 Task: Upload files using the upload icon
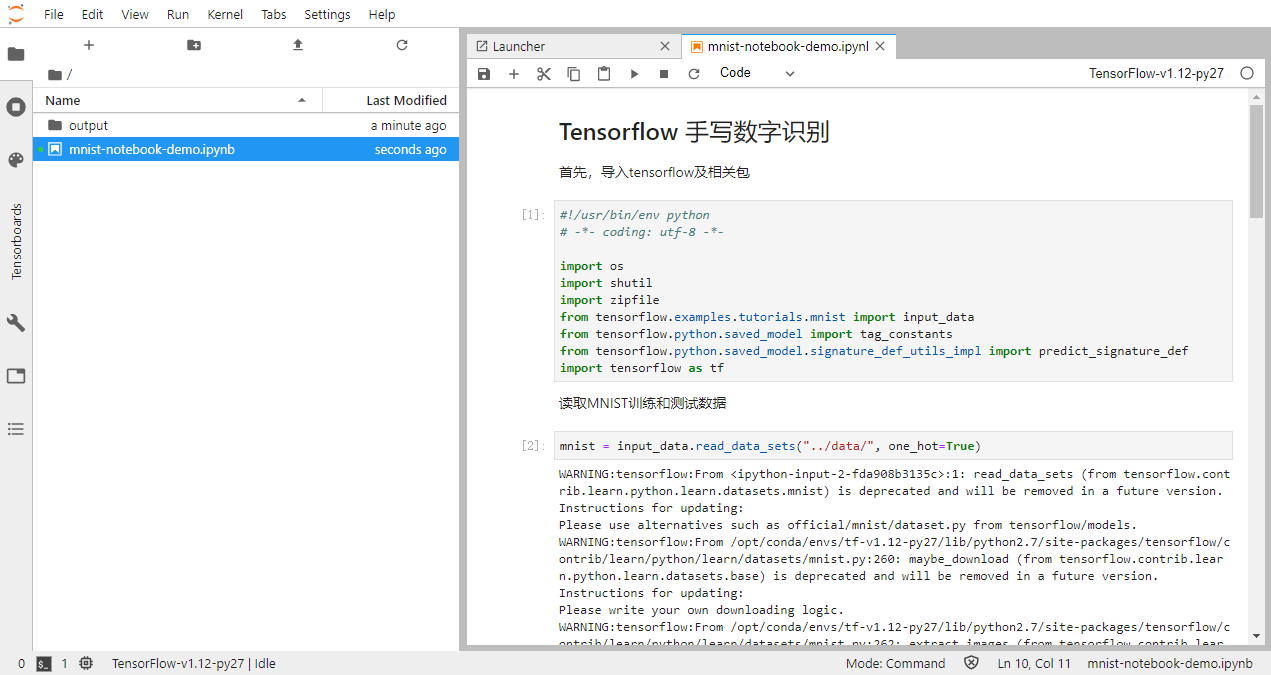point(298,45)
